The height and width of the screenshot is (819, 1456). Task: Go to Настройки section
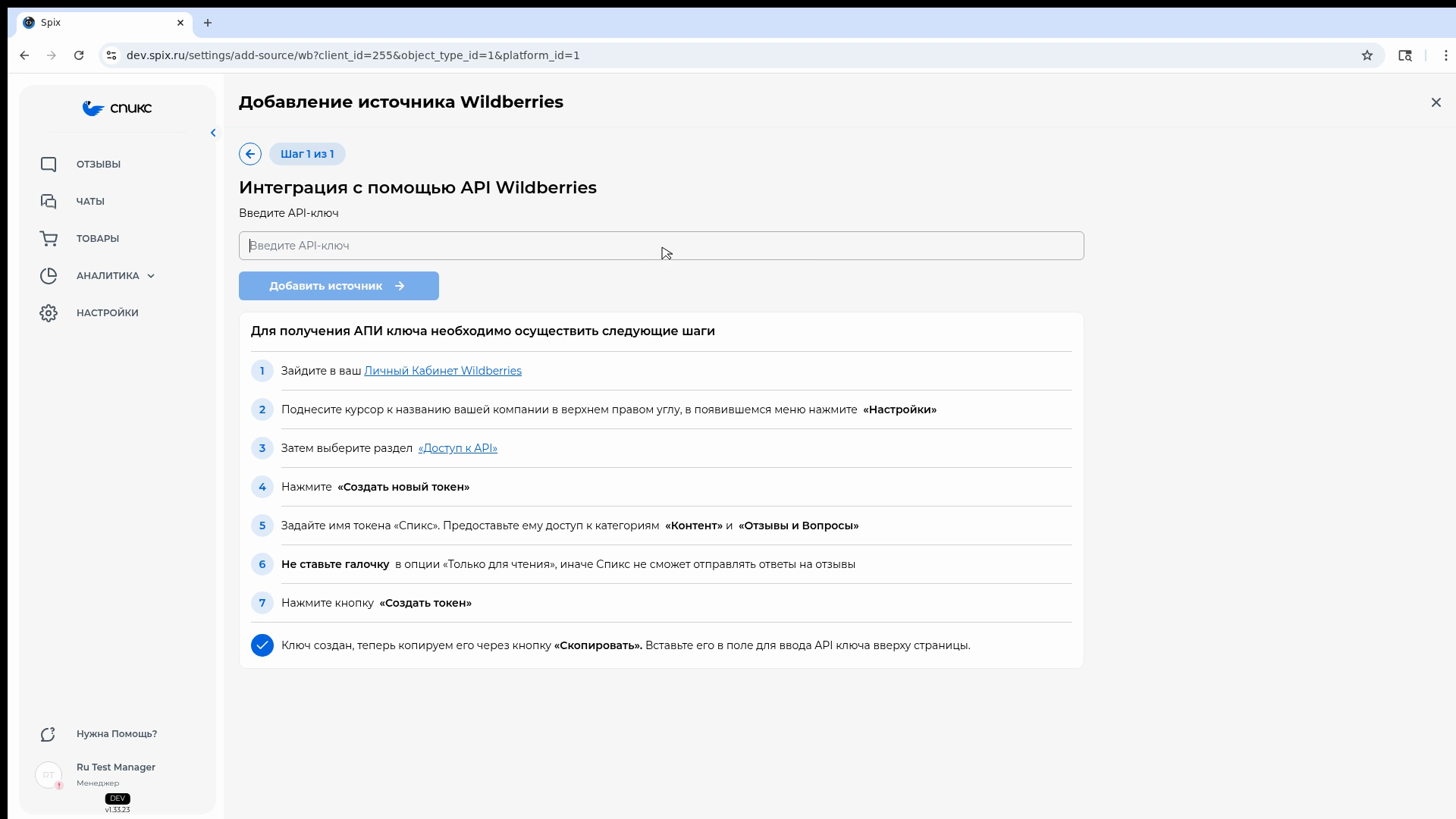pos(108,313)
